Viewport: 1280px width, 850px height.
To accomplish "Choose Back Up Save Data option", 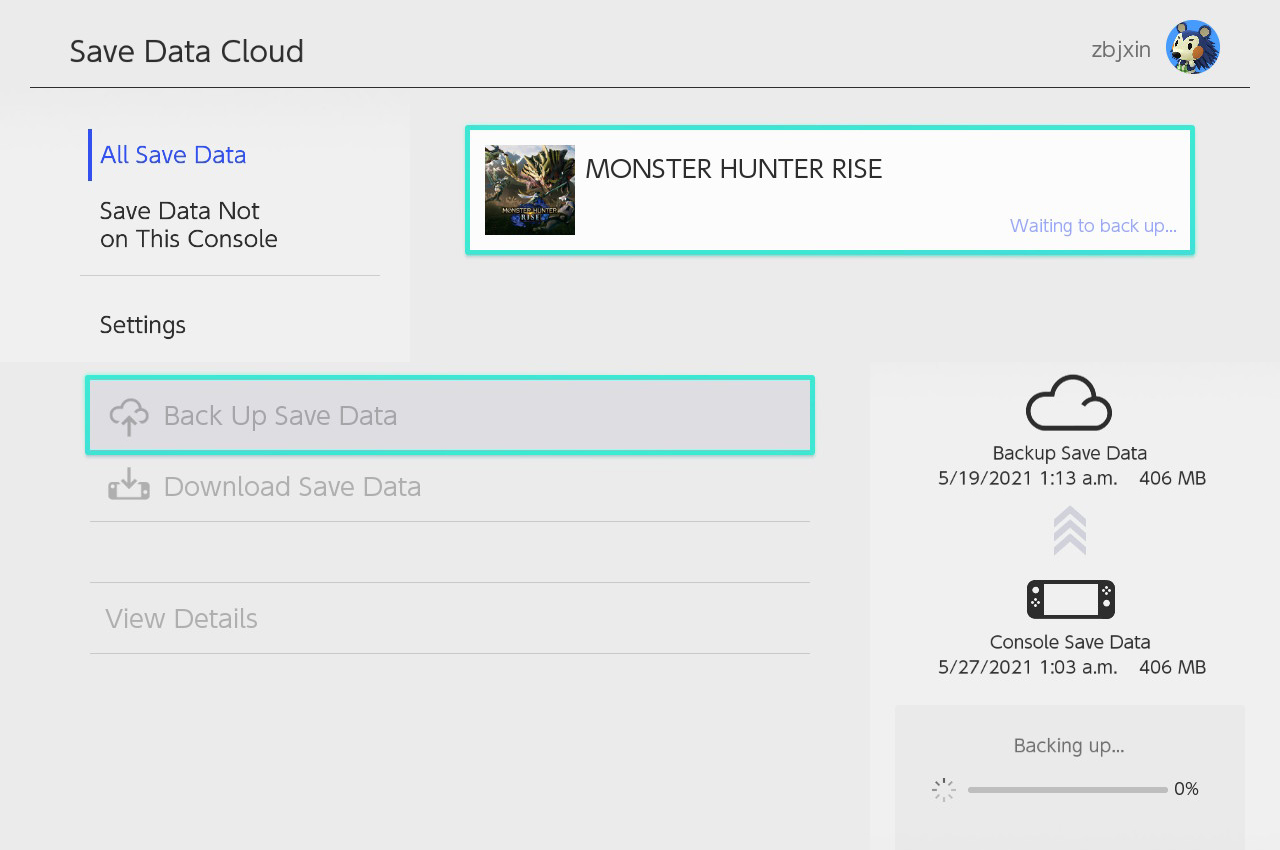I will pyautogui.click(x=450, y=415).
